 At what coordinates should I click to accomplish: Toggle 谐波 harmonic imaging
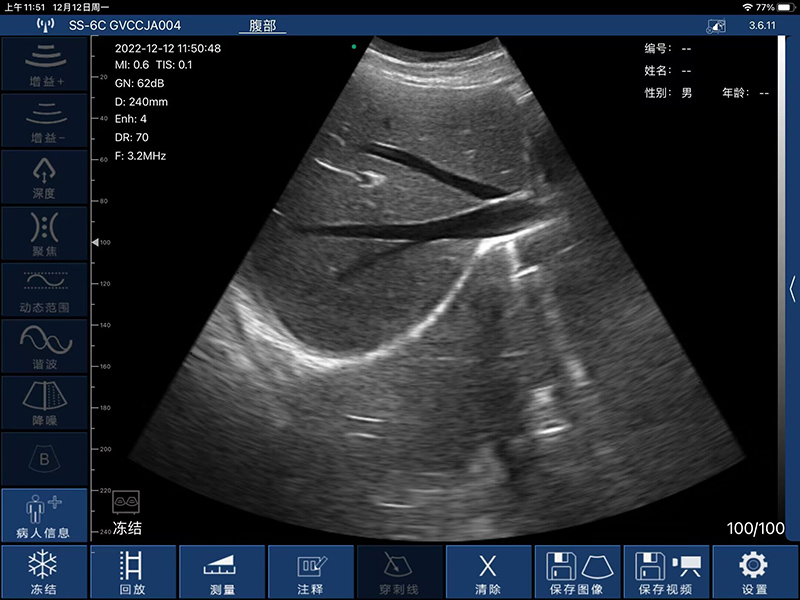click(45, 345)
